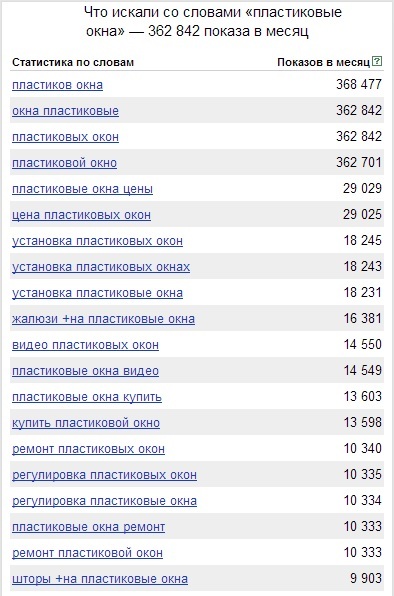Open the 'пластиковой окно' link
Viewport: 394px width, 596px height.
coord(65,163)
